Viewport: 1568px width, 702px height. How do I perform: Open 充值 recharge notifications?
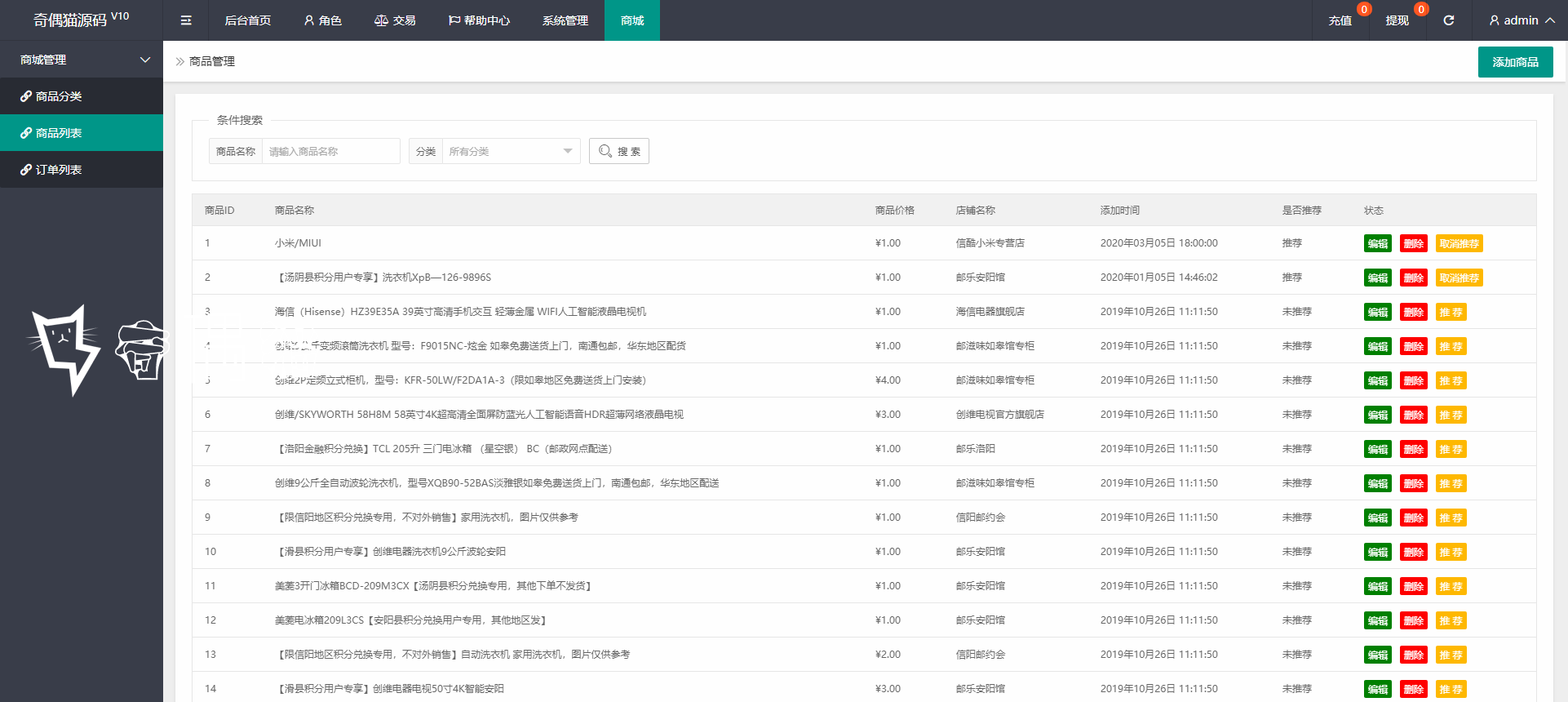click(1340, 20)
